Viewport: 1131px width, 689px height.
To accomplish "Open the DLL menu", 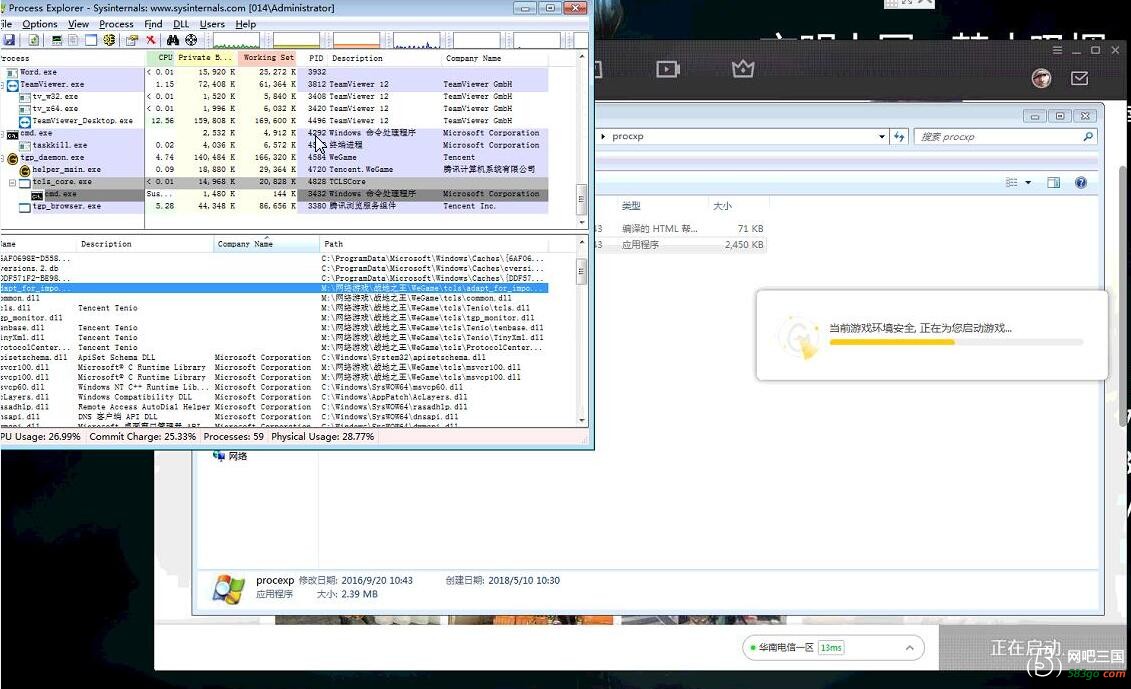I will click(x=181, y=24).
